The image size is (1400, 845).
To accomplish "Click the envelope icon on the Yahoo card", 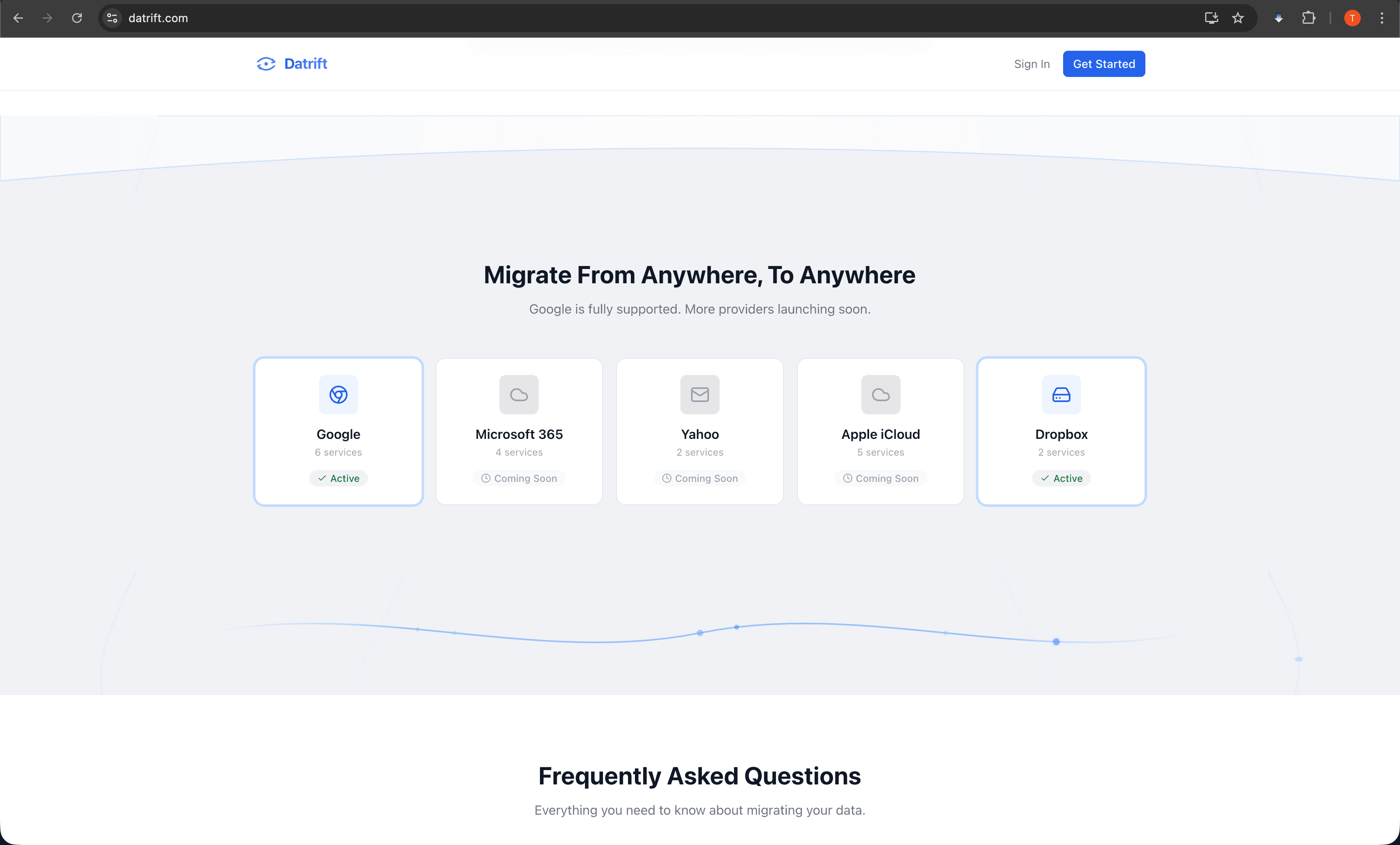I will pyautogui.click(x=700, y=394).
